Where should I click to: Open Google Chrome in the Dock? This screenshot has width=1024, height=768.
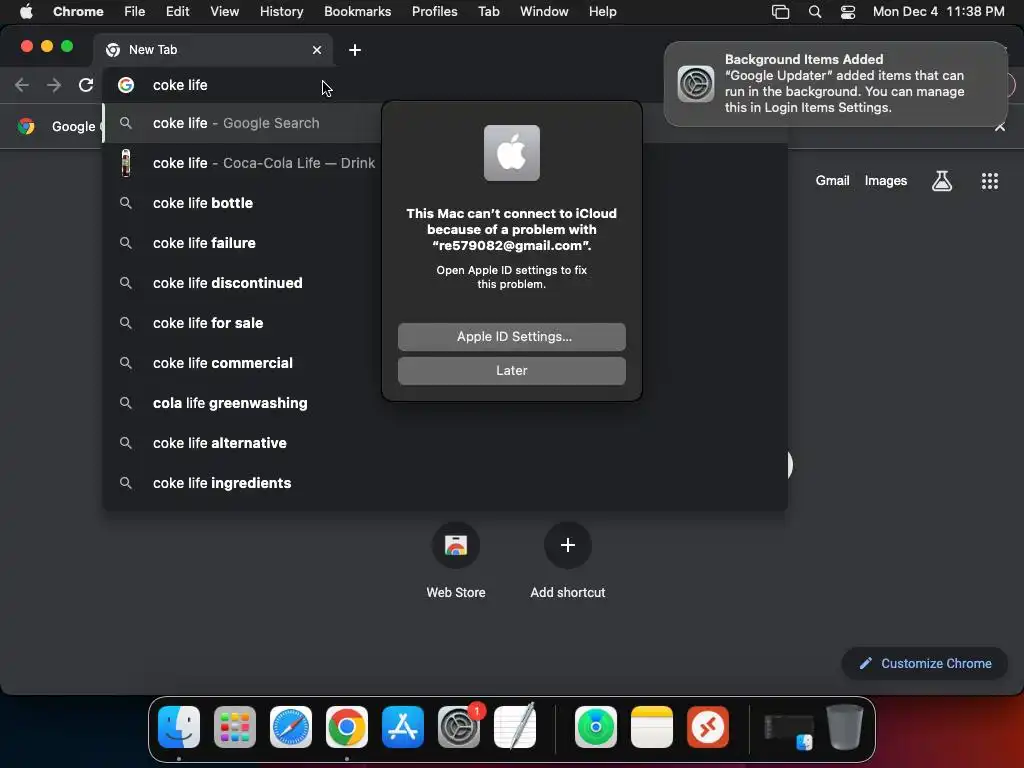point(347,727)
